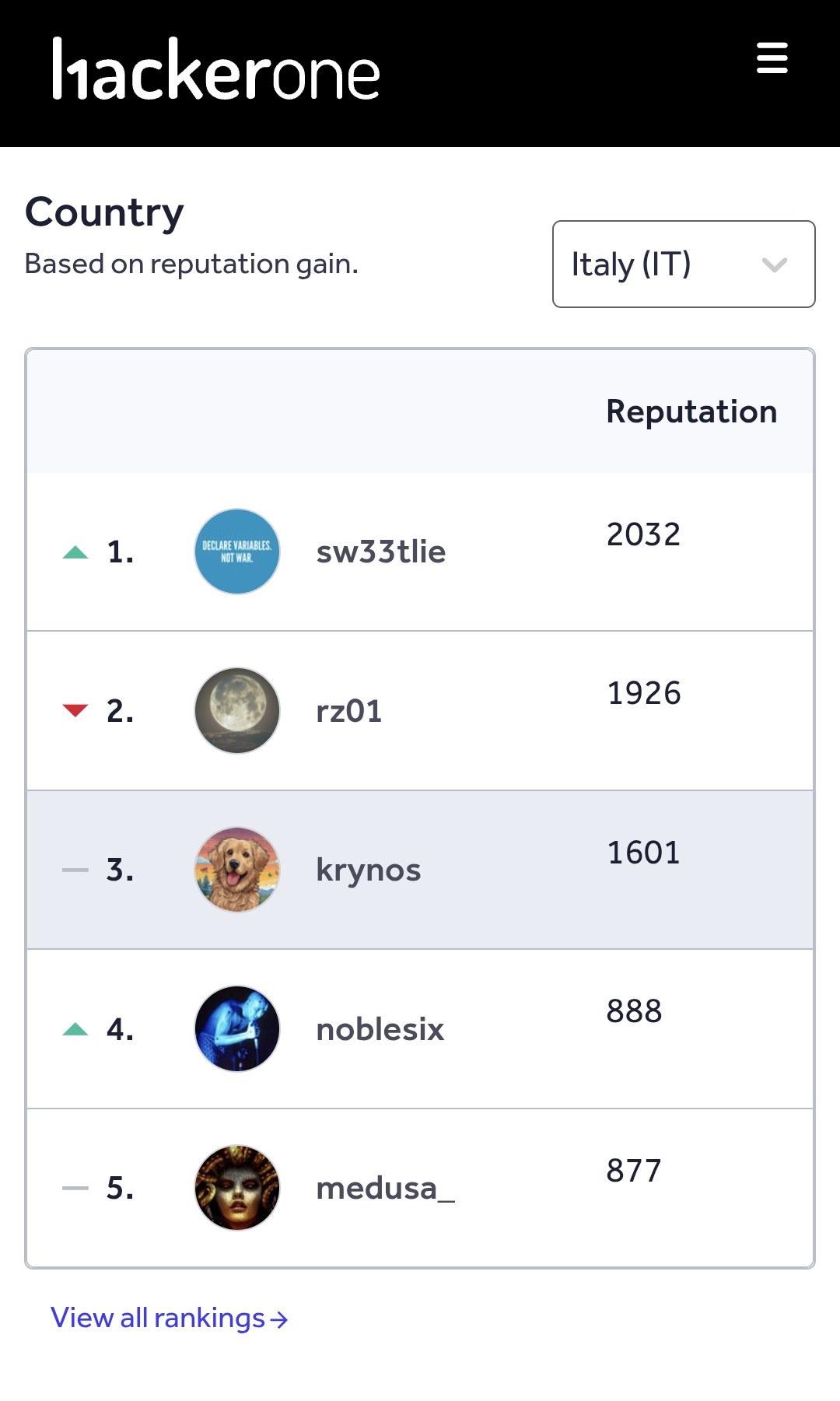Screen dimensions: 840x1401
Task: Click sw33tlie's blue circular avatar
Action: pos(236,552)
